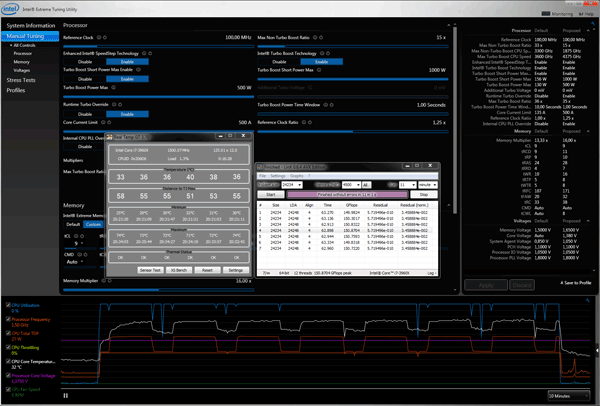Screen dimensions: 600x406
Task: Uncheck CPU Throttling in the graph legend
Action: click(8, 347)
